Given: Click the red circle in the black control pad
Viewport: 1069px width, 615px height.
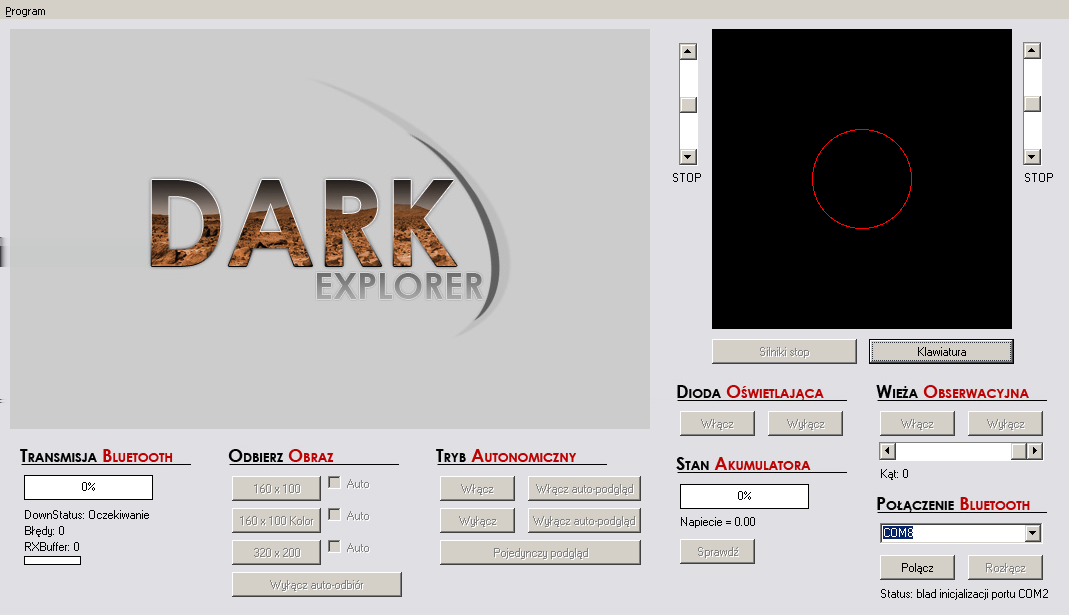Looking at the screenshot, I should point(862,179).
